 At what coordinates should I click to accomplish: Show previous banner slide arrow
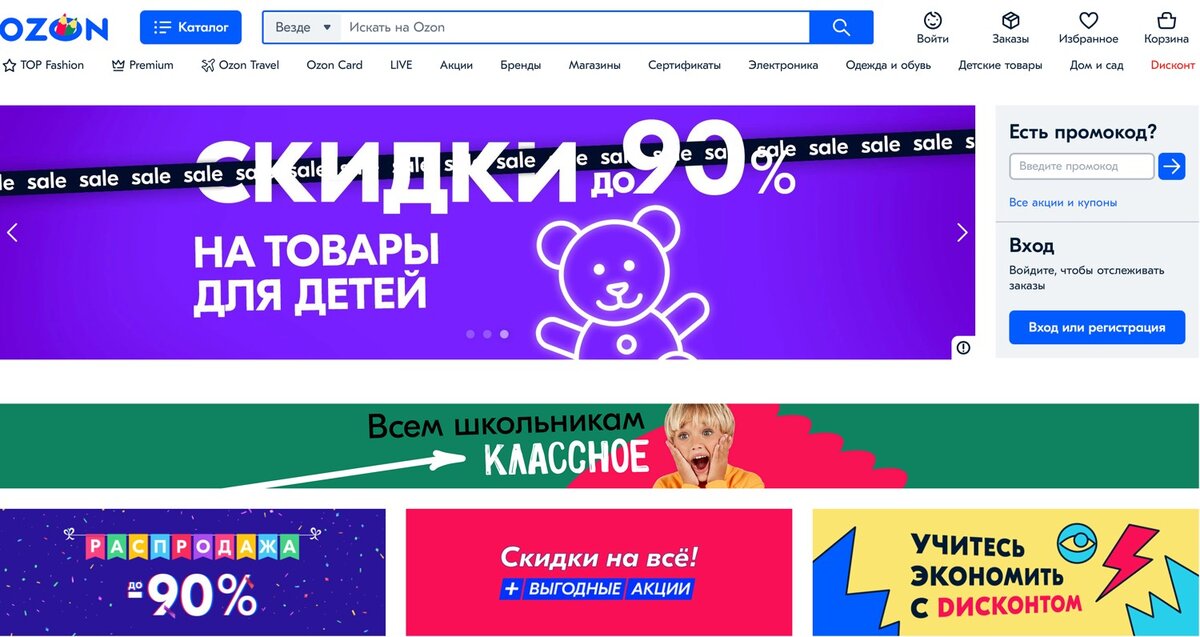[x=13, y=232]
